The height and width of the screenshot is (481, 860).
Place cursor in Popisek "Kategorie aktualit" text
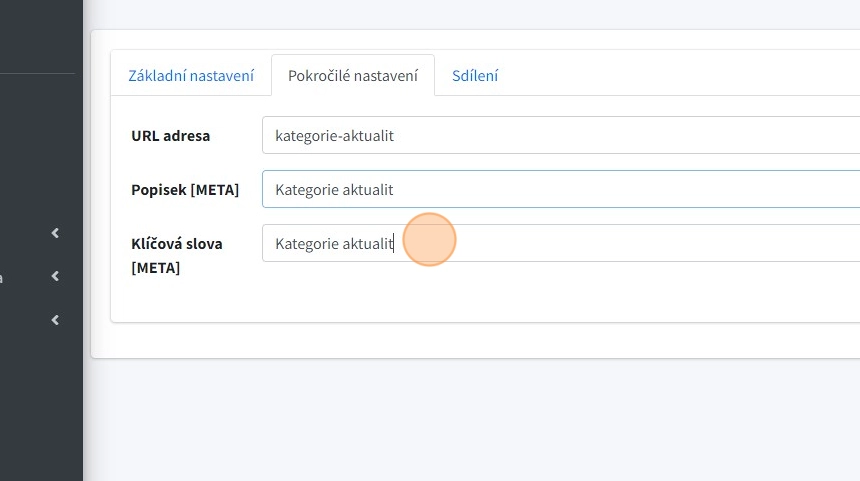click(x=334, y=189)
